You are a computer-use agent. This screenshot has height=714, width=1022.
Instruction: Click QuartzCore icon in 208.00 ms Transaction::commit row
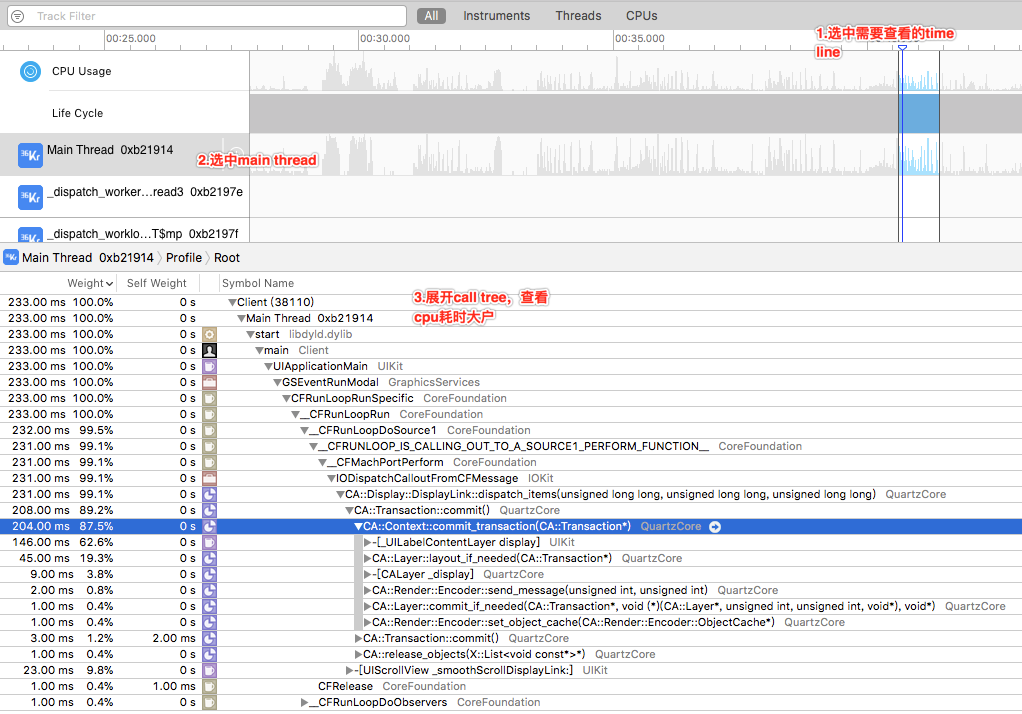(209, 510)
